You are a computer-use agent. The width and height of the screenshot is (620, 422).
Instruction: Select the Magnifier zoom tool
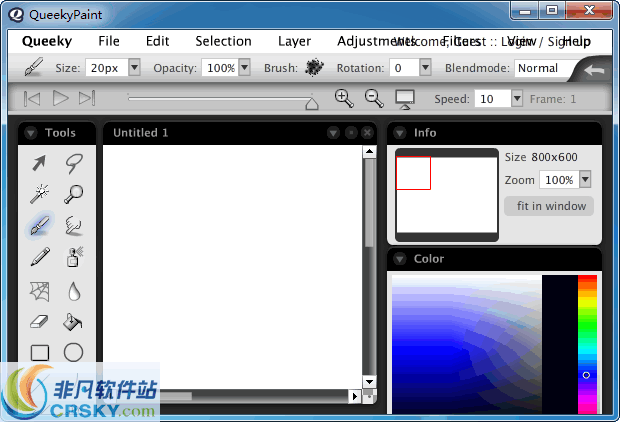(x=74, y=194)
